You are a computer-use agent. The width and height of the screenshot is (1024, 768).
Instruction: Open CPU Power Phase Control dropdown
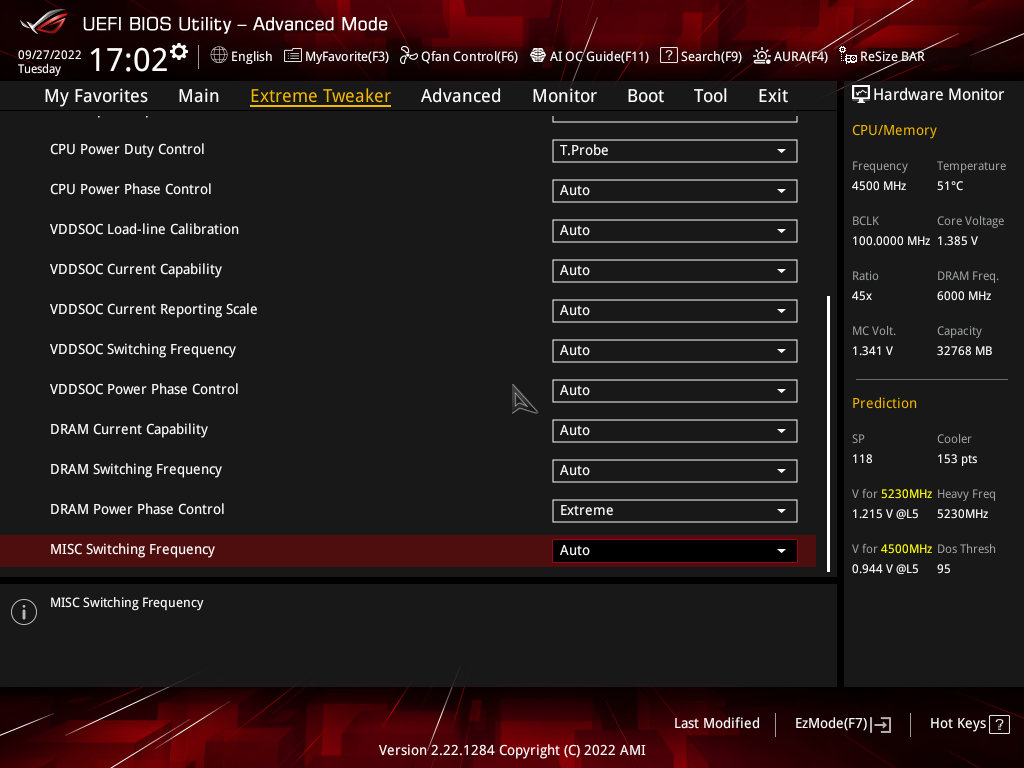coord(675,191)
